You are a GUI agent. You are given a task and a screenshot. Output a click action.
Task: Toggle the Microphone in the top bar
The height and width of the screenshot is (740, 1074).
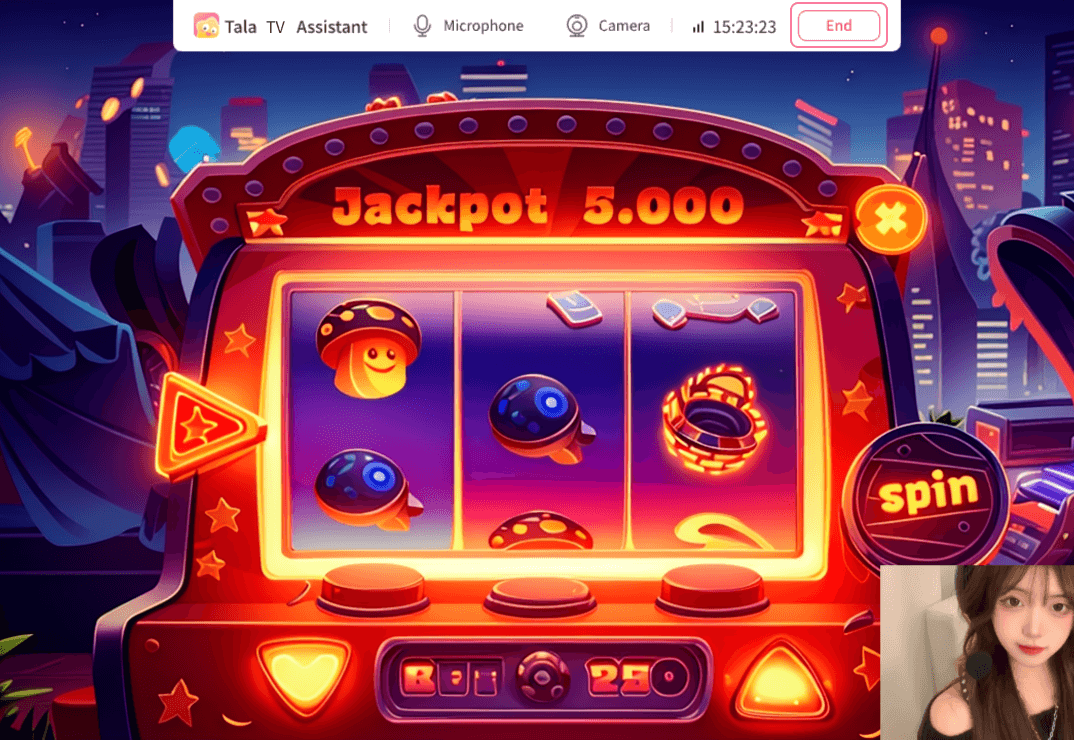pos(469,26)
